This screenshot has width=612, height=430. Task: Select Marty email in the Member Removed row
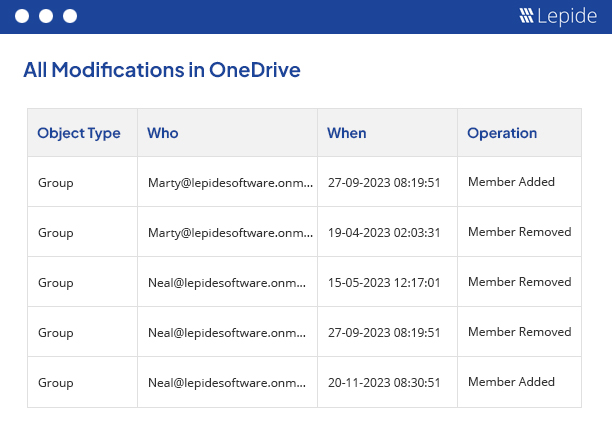(x=230, y=233)
